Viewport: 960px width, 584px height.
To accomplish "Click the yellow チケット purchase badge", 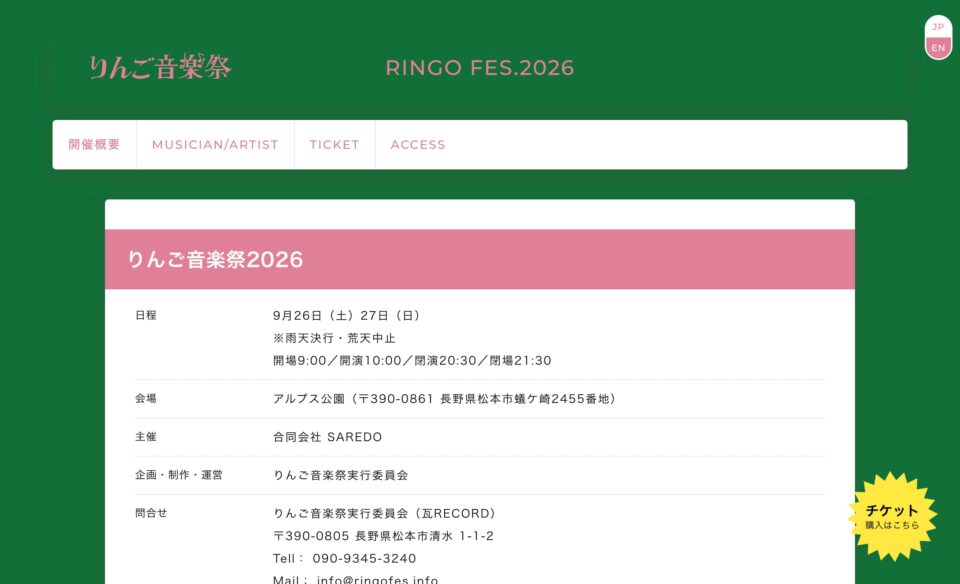I will pyautogui.click(x=892, y=516).
